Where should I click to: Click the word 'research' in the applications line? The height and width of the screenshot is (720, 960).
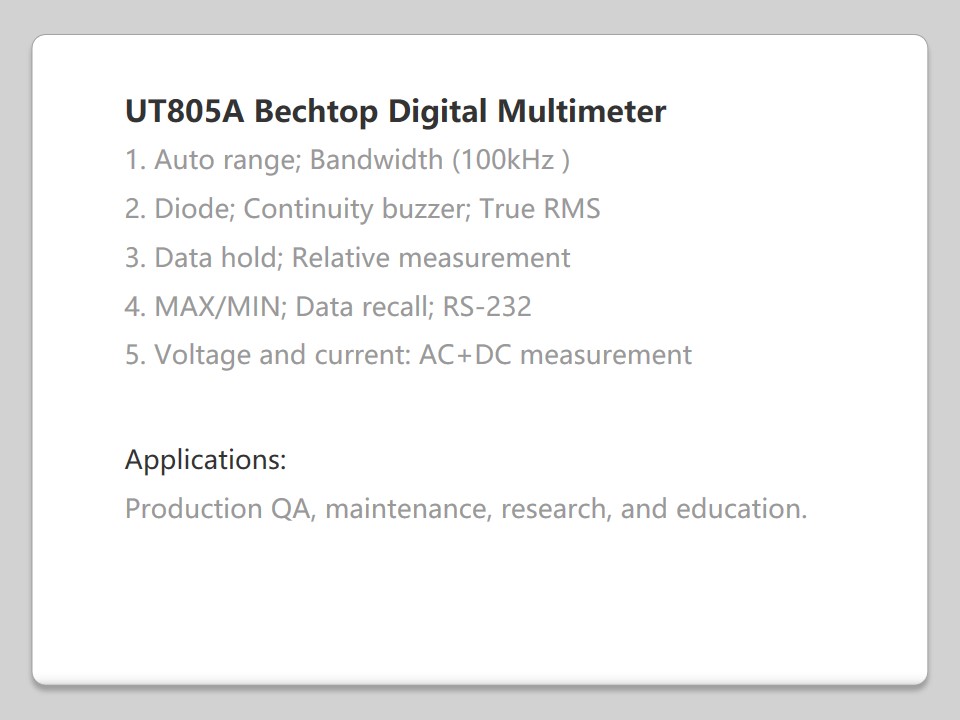[x=553, y=509]
